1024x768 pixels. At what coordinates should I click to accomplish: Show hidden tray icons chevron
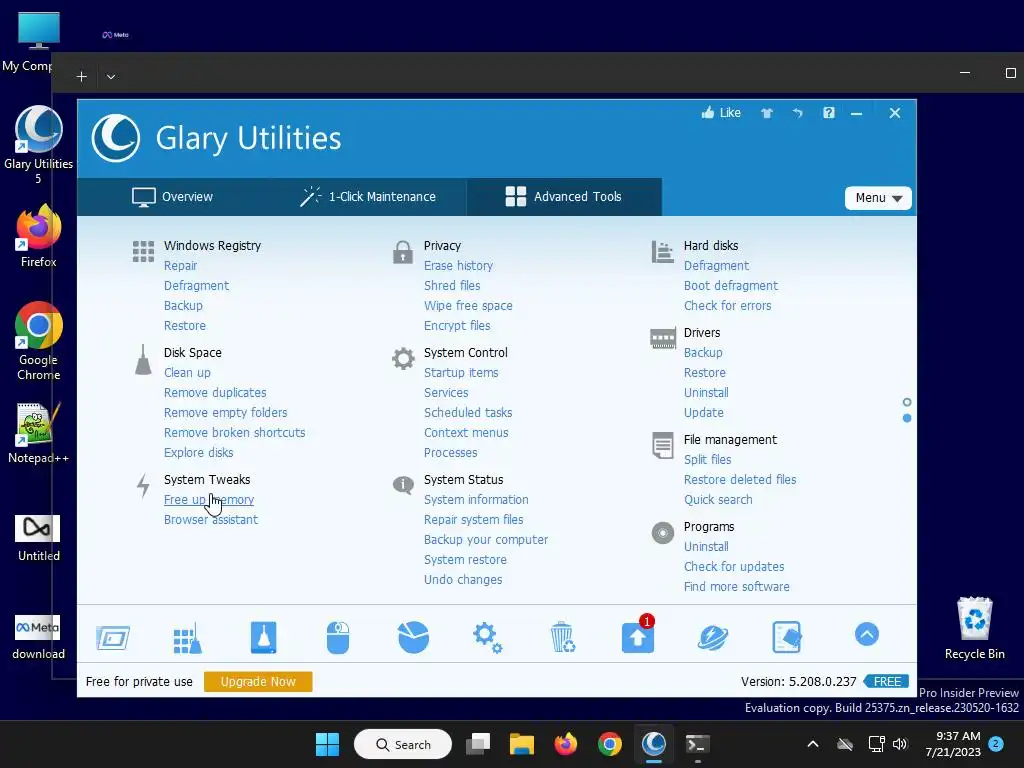point(813,744)
